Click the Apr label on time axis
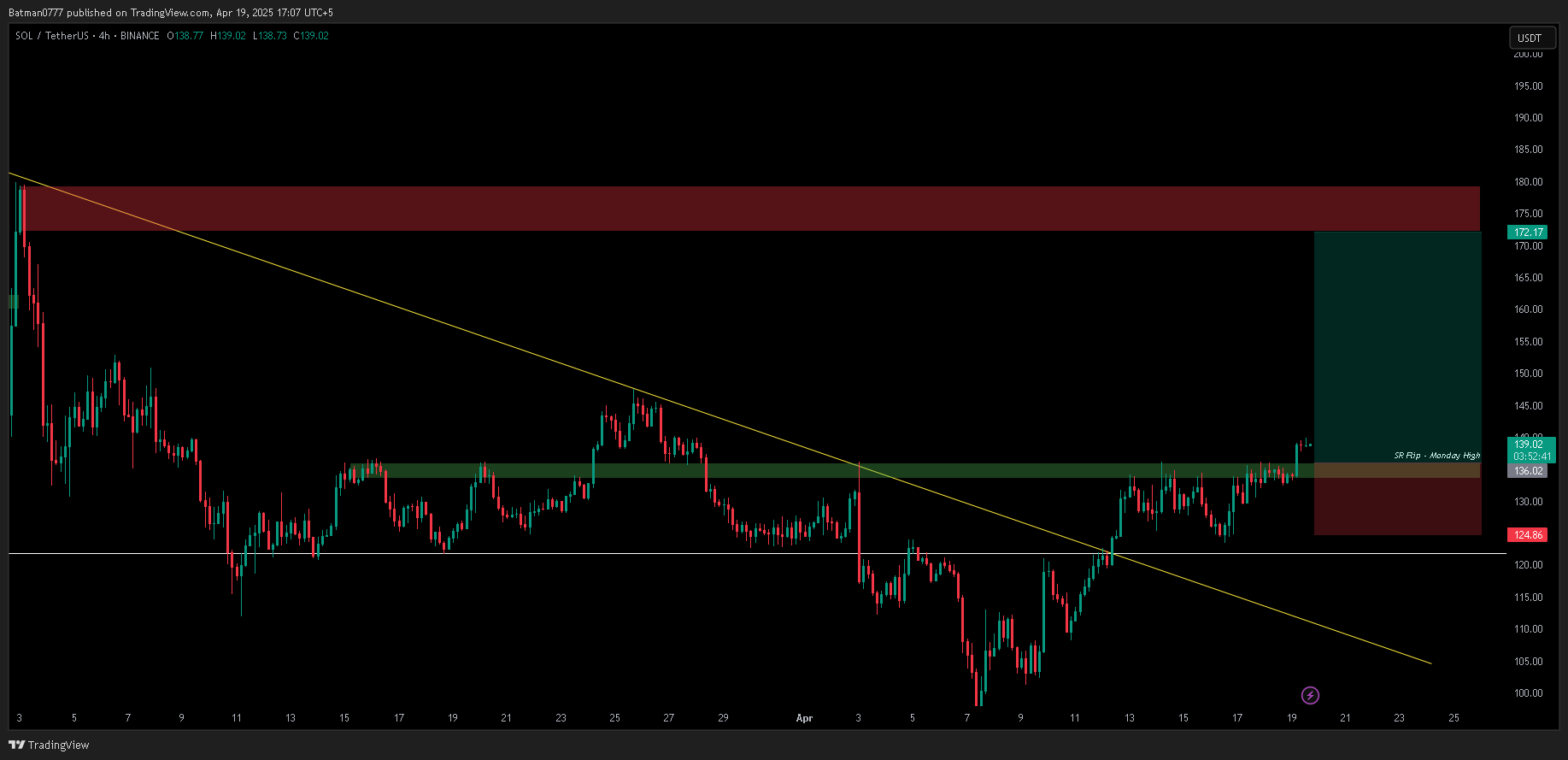This screenshot has width=1568, height=760. pyautogui.click(x=804, y=718)
